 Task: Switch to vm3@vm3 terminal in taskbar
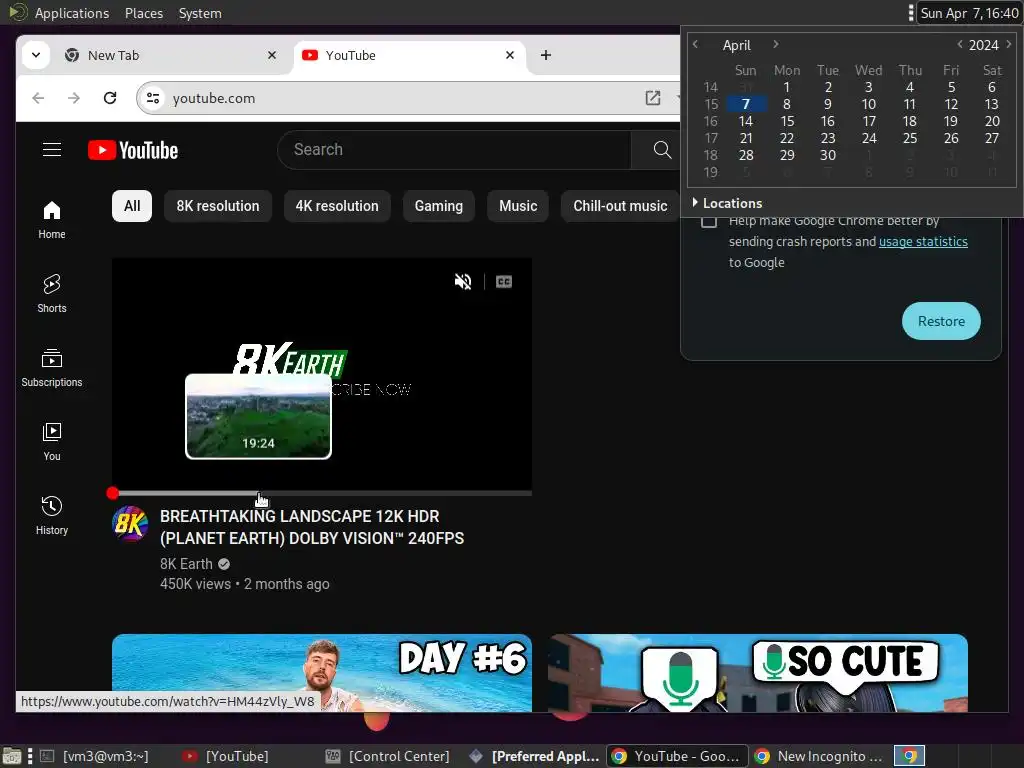[x=95, y=756]
